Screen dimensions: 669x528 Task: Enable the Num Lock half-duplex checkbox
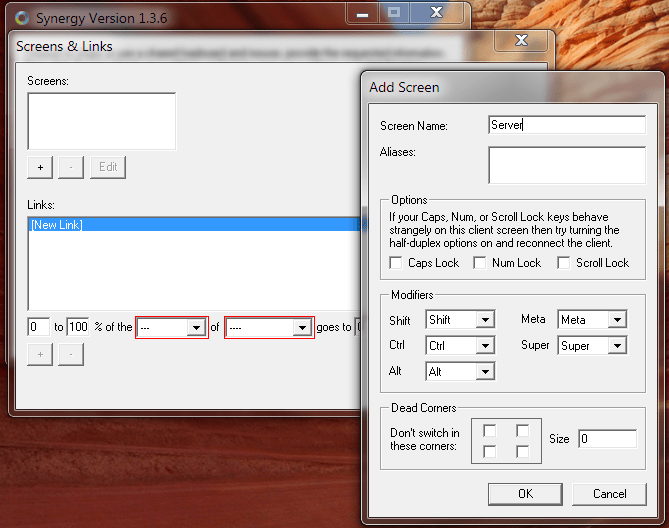point(480,263)
